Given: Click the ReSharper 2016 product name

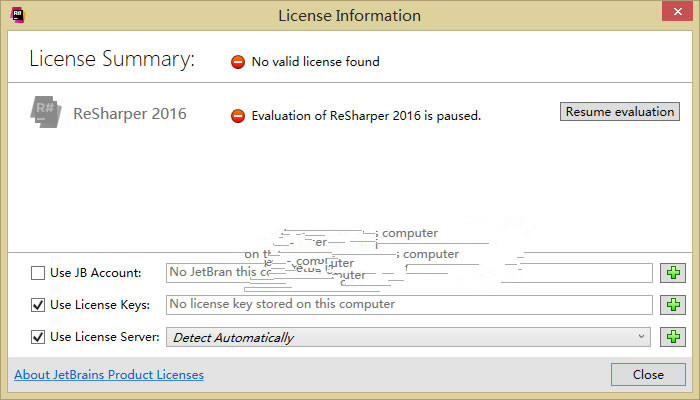Looking at the screenshot, I should (130, 114).
